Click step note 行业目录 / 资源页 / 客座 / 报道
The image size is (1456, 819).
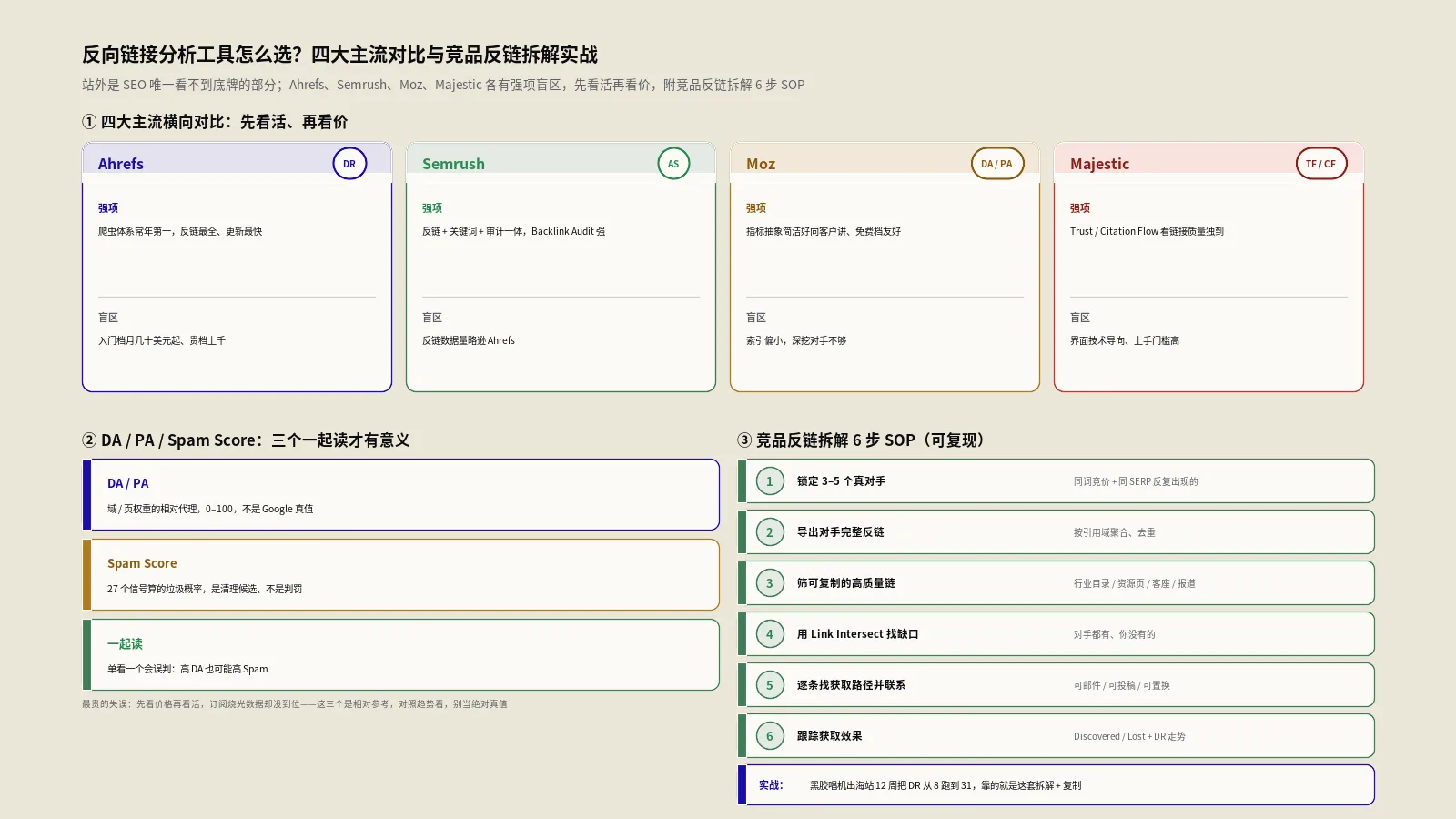(x=1135, y=583)
